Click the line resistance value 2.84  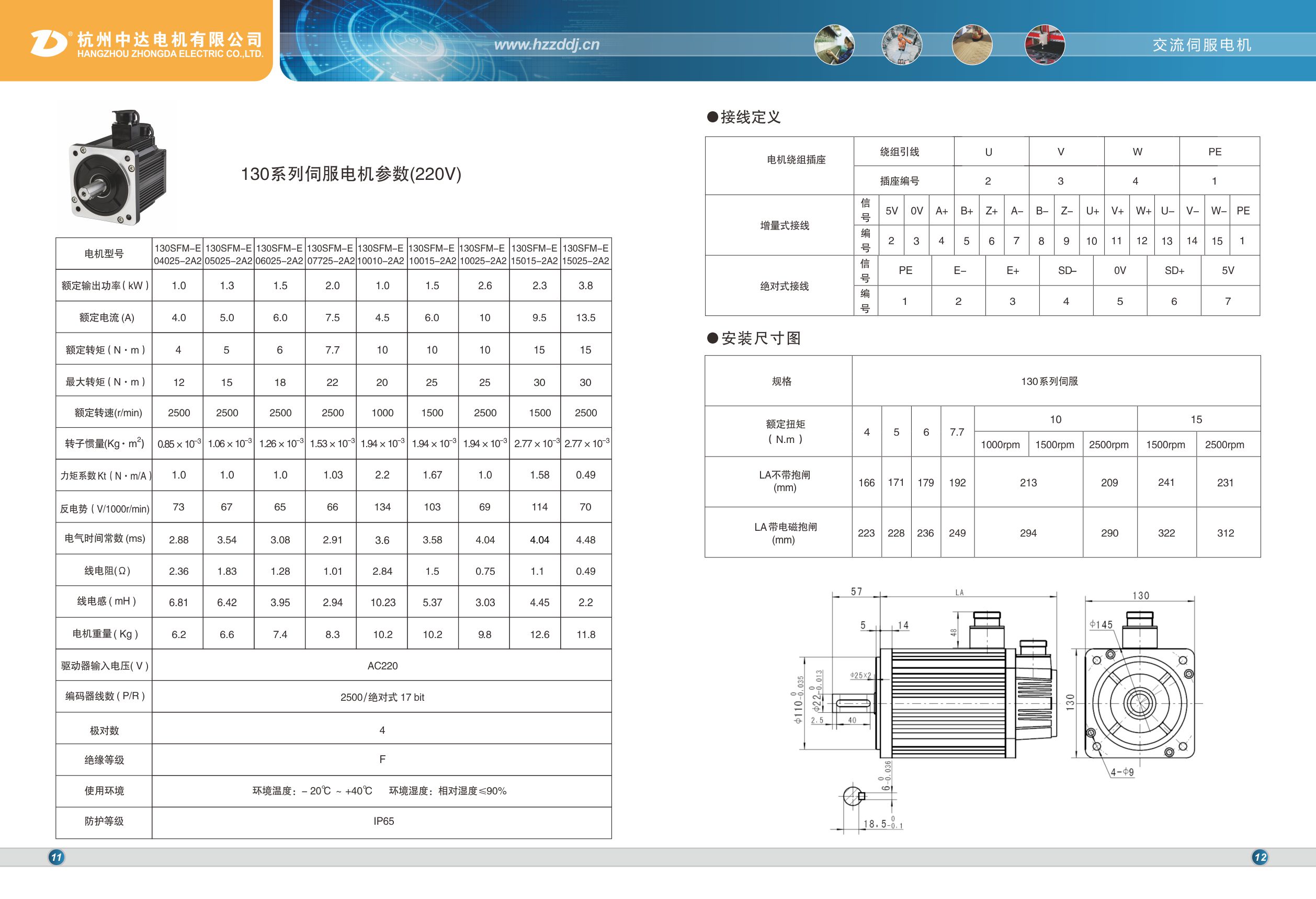pos(382,572)
